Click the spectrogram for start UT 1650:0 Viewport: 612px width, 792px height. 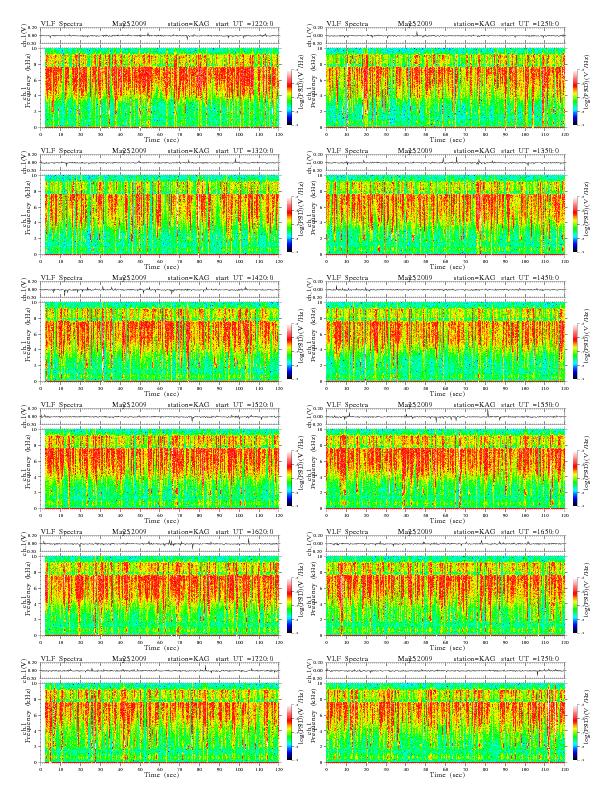coord(446,596)
